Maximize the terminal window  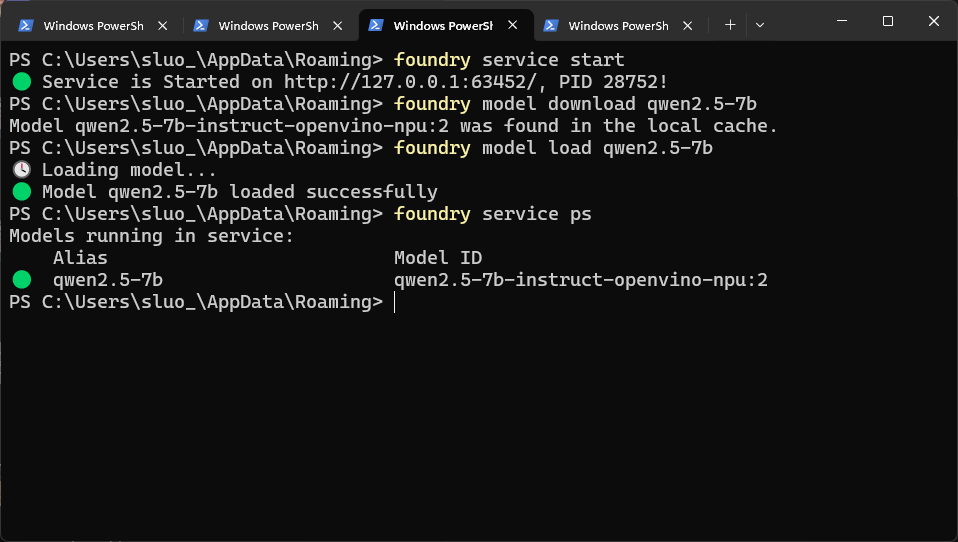click(x=888, y=21)
